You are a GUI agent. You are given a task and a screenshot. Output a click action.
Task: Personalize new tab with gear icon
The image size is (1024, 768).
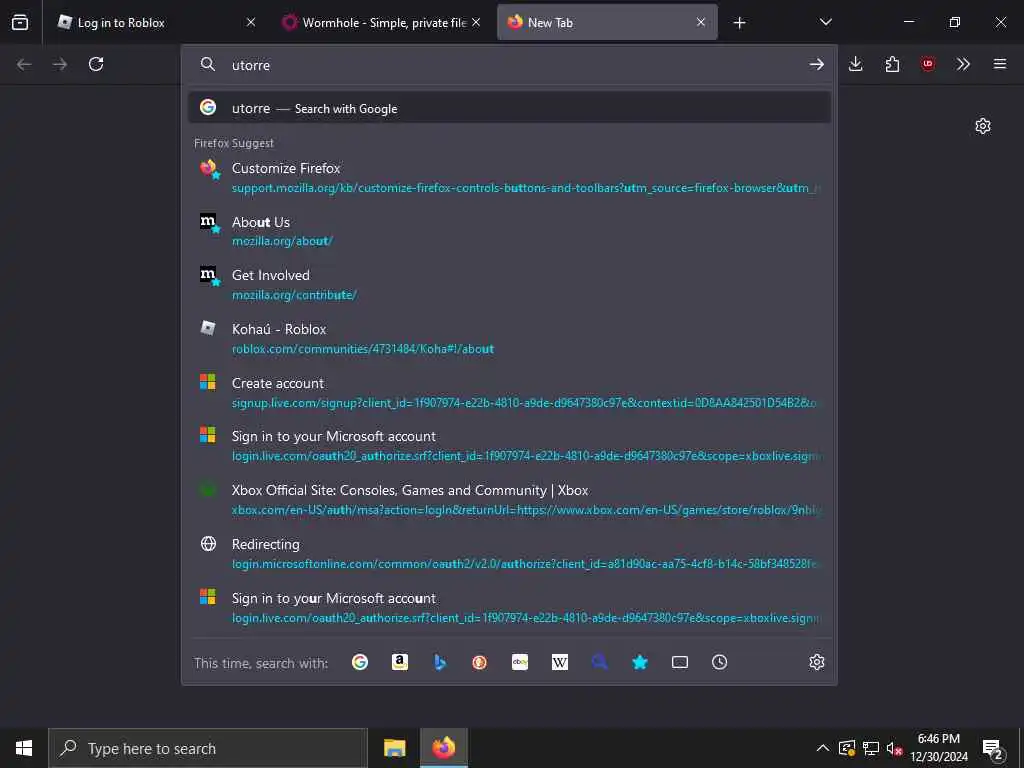(x=983, y=126)
